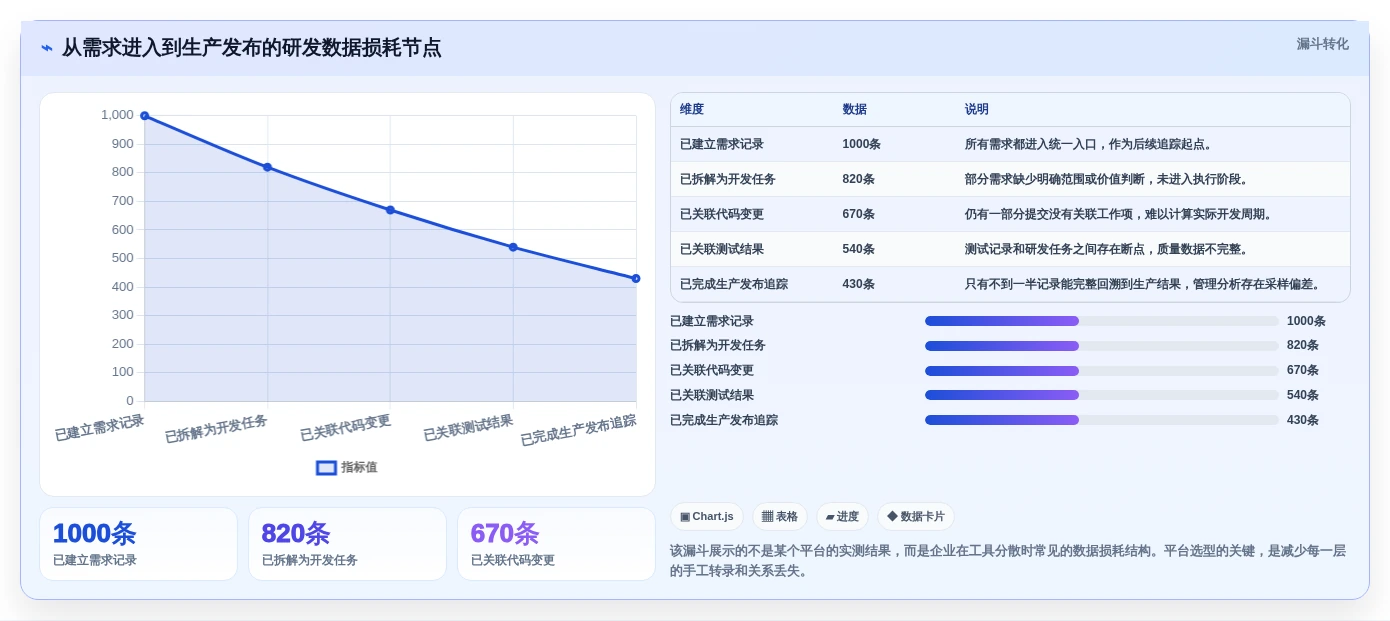
Task: Click the title 从需求进入到生产发布的研发数据损耗节点
Action: coord(252,48)
